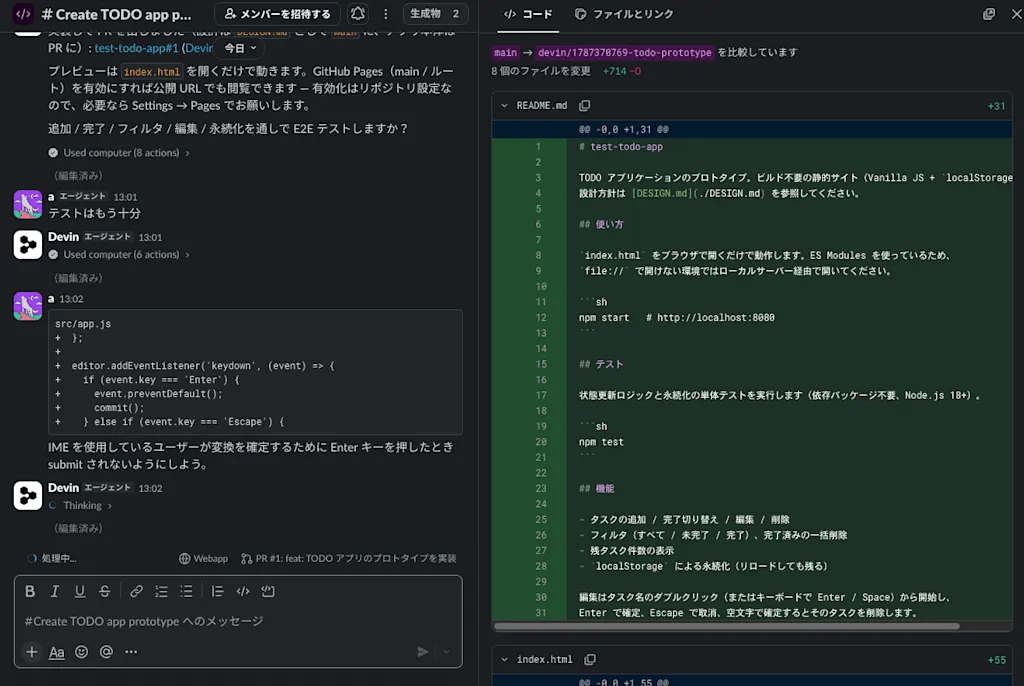Click the +55 additions count
This screenshot has height=686, width=1024.
pyautogui.click(x=996, y=660)
